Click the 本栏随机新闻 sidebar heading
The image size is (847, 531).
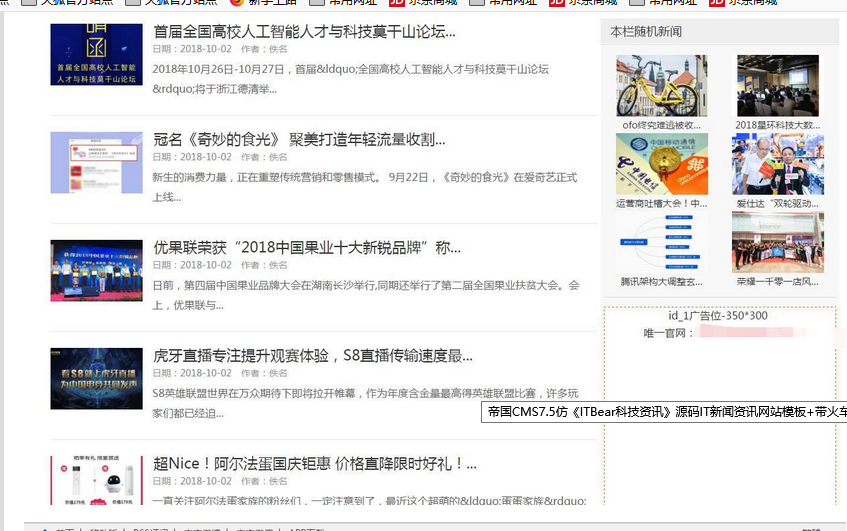pyautogui.click(x=646, y=32)
